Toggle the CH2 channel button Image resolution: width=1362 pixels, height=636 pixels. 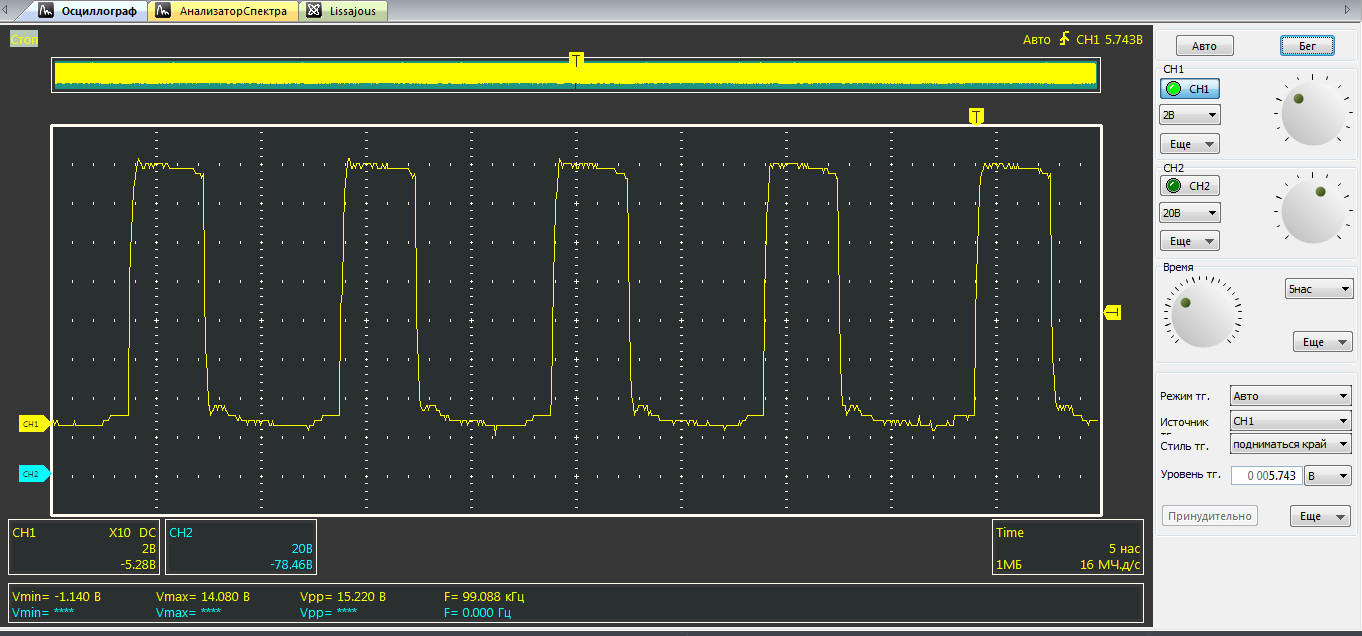tap(1189, 186)
